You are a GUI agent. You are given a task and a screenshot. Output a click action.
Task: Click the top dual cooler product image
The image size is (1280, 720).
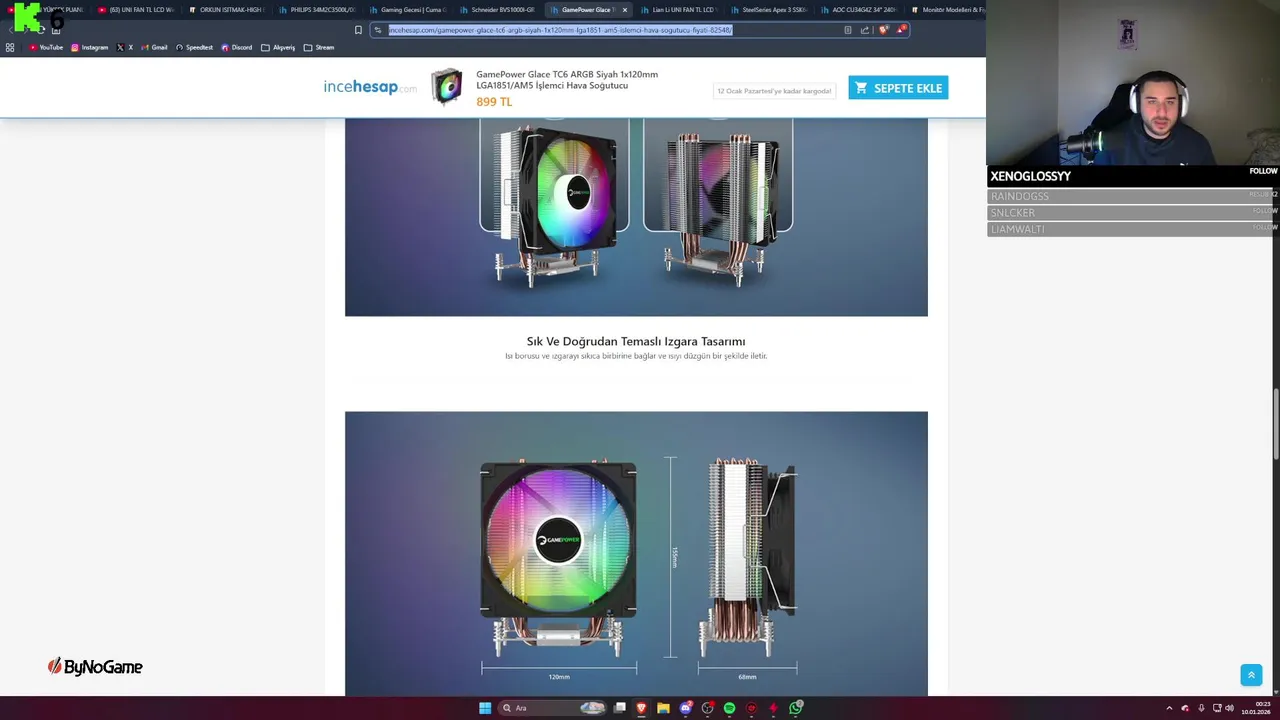636,217
